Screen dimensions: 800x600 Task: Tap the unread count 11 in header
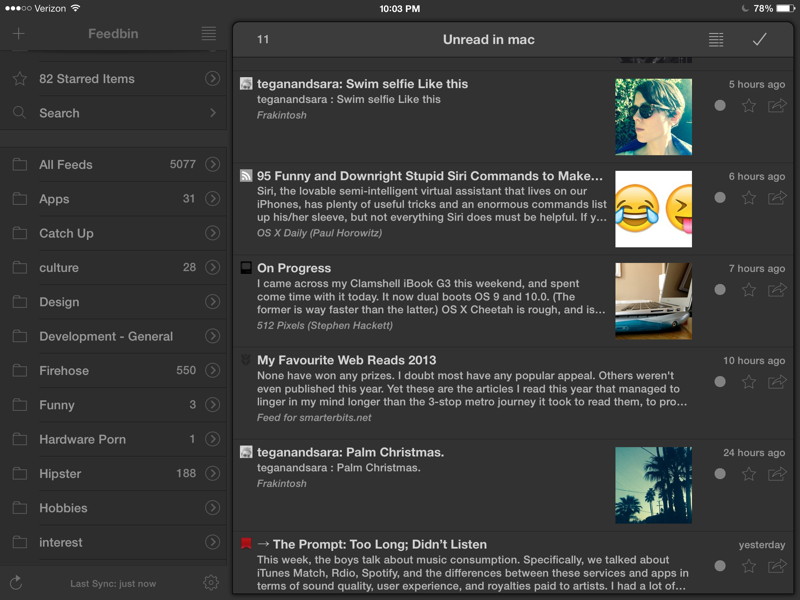263,39
